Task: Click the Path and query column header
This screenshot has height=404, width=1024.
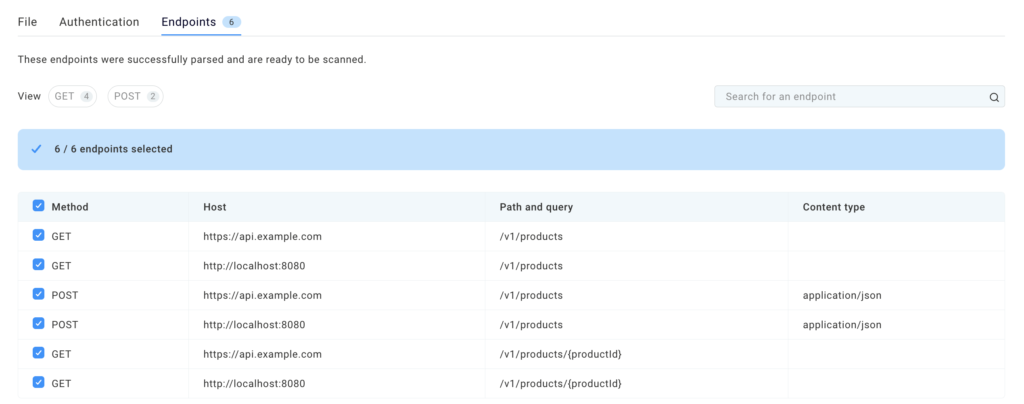Action: [536, 207]
